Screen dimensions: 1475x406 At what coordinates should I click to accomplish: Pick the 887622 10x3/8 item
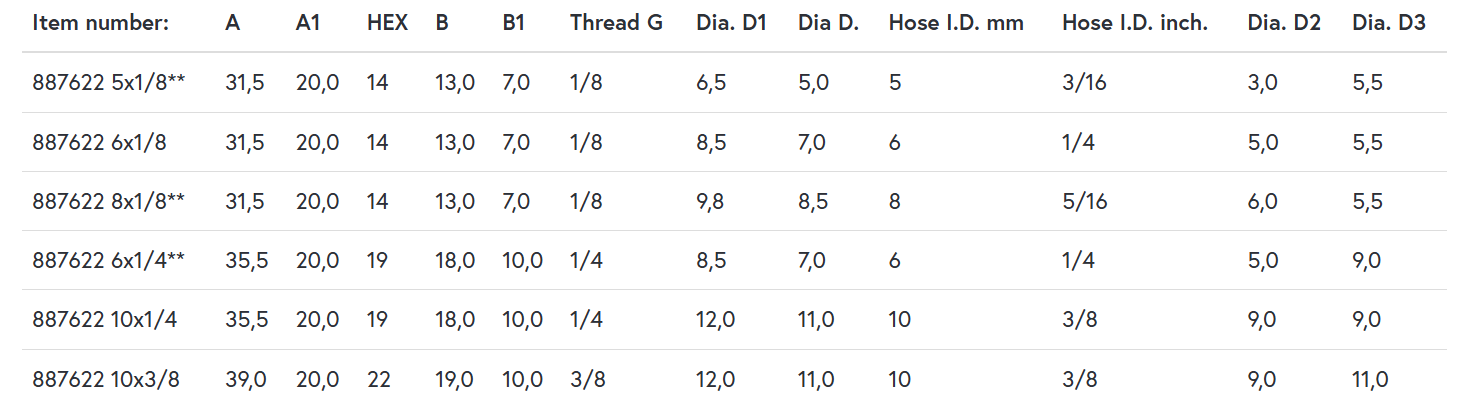point(103,380)
